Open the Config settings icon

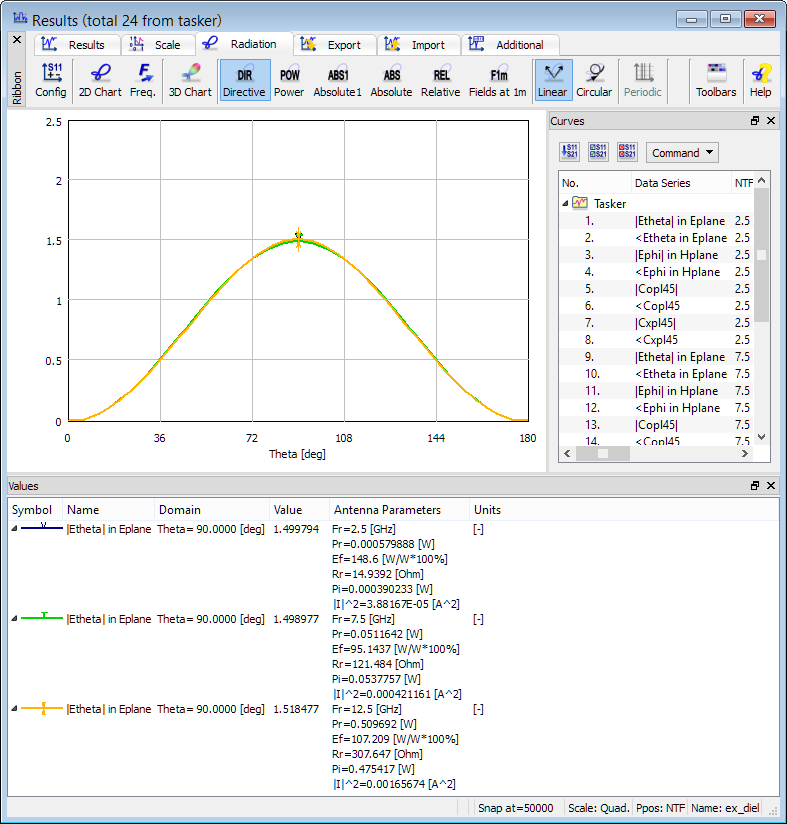coord(51,80)
